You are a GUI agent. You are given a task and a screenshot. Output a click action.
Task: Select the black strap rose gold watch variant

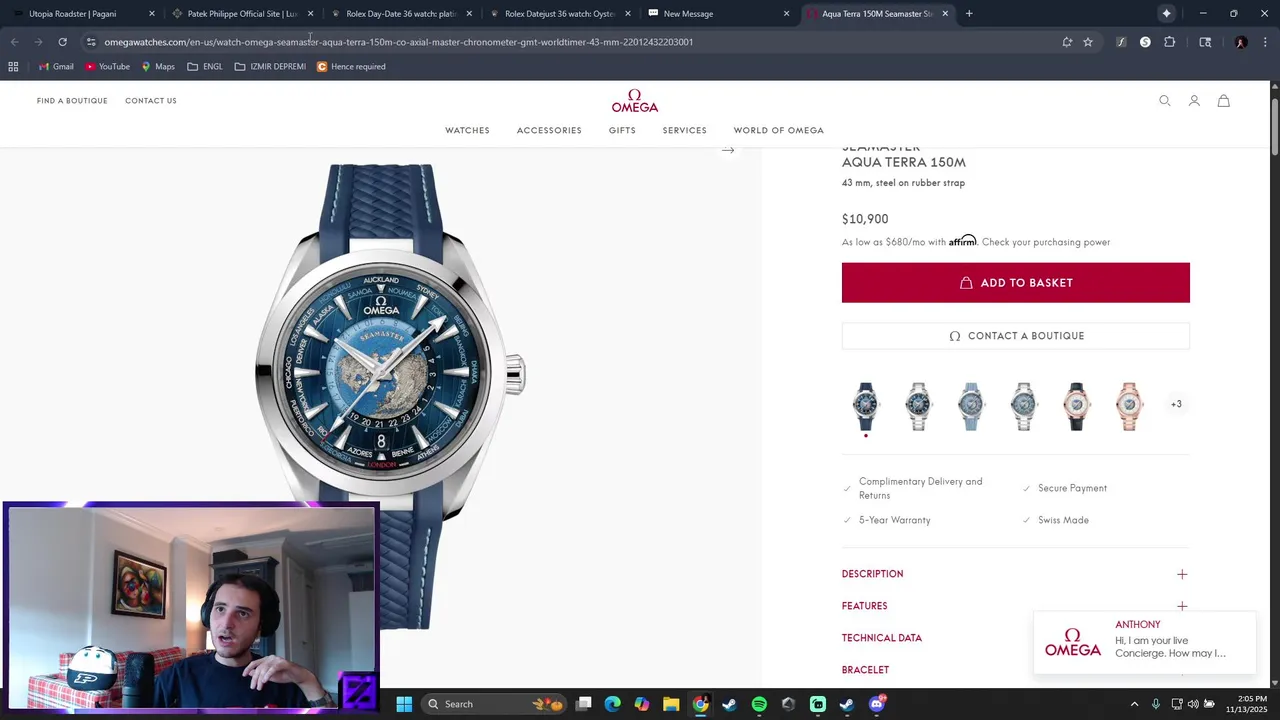[1076, 406]
